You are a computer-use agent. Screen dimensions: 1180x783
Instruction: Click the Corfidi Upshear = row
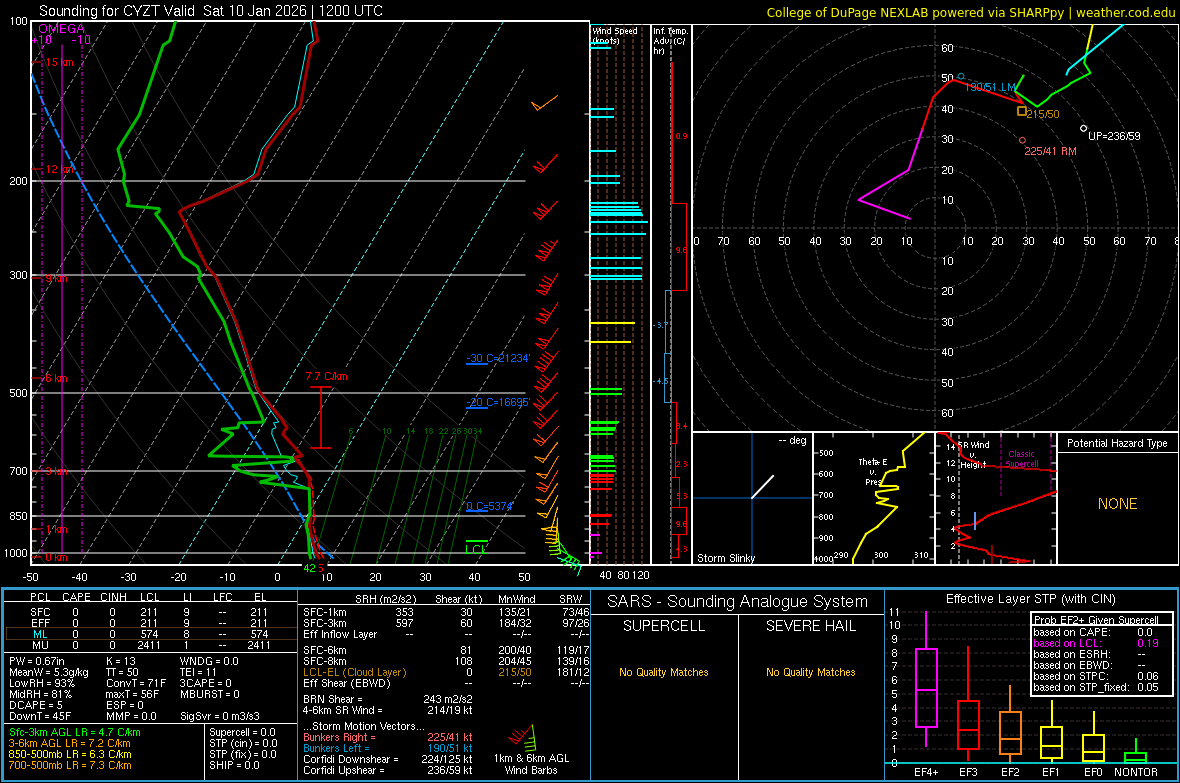click(388, 770)
